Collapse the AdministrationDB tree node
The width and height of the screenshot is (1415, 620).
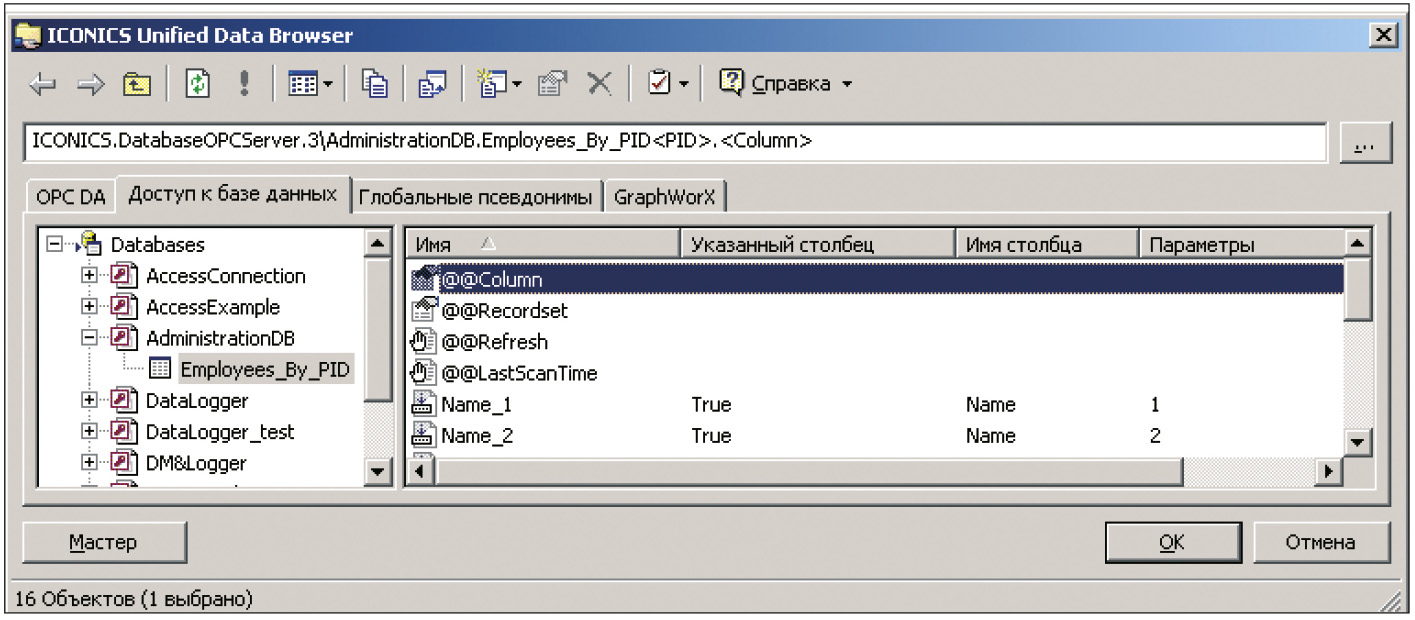(x=90, y=338)
